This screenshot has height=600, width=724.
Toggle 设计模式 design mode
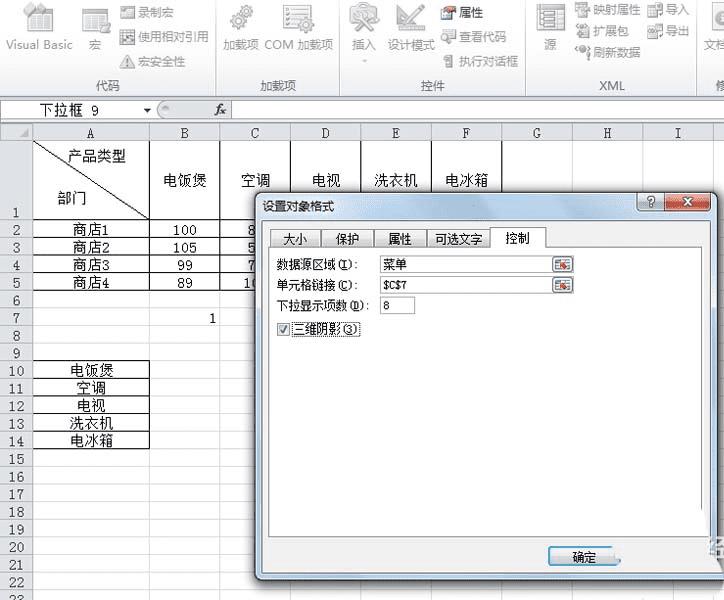[x=411, y=29]
